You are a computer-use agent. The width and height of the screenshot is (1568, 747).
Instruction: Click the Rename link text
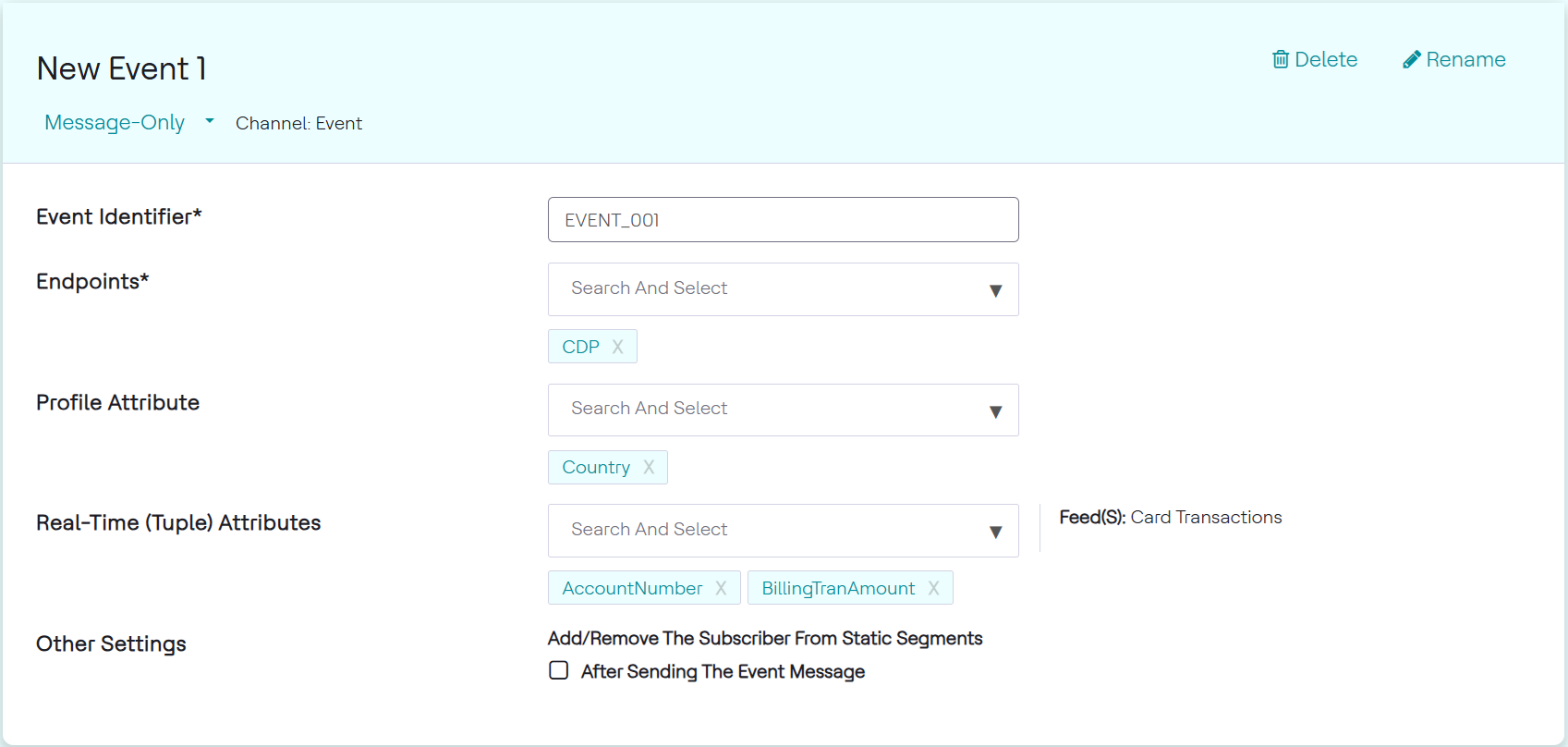pyautogui.click(x=1465, y=59)
